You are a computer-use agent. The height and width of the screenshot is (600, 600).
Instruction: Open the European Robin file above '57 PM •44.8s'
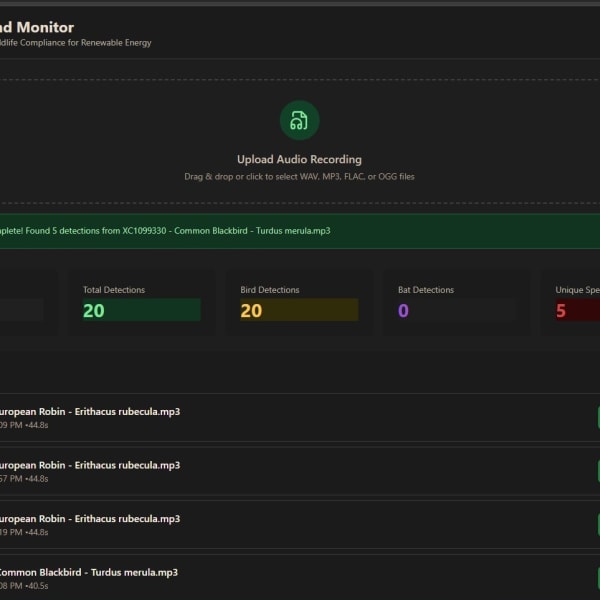[x=89, y=465]
